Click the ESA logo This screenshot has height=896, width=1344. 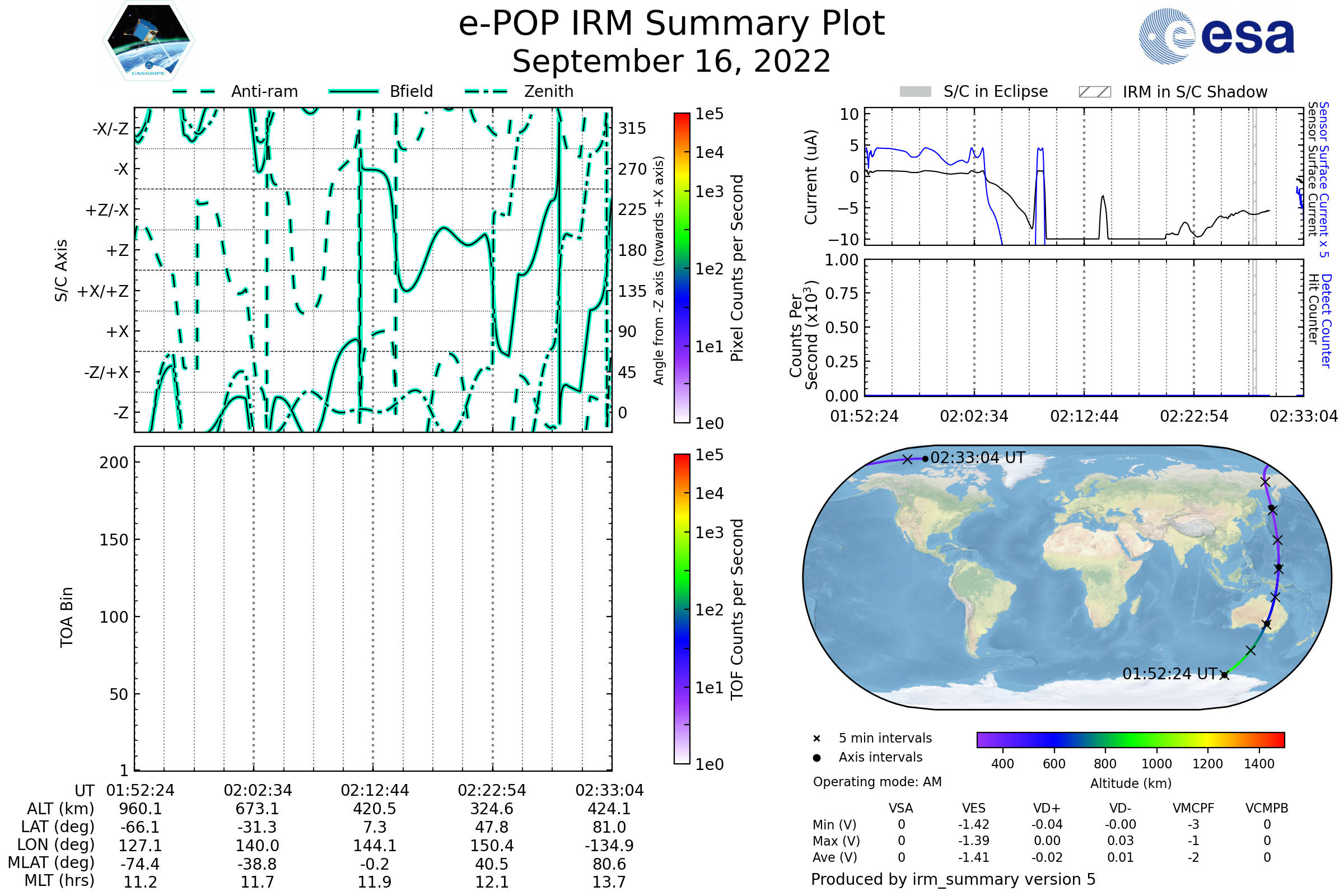(1216, 35)
